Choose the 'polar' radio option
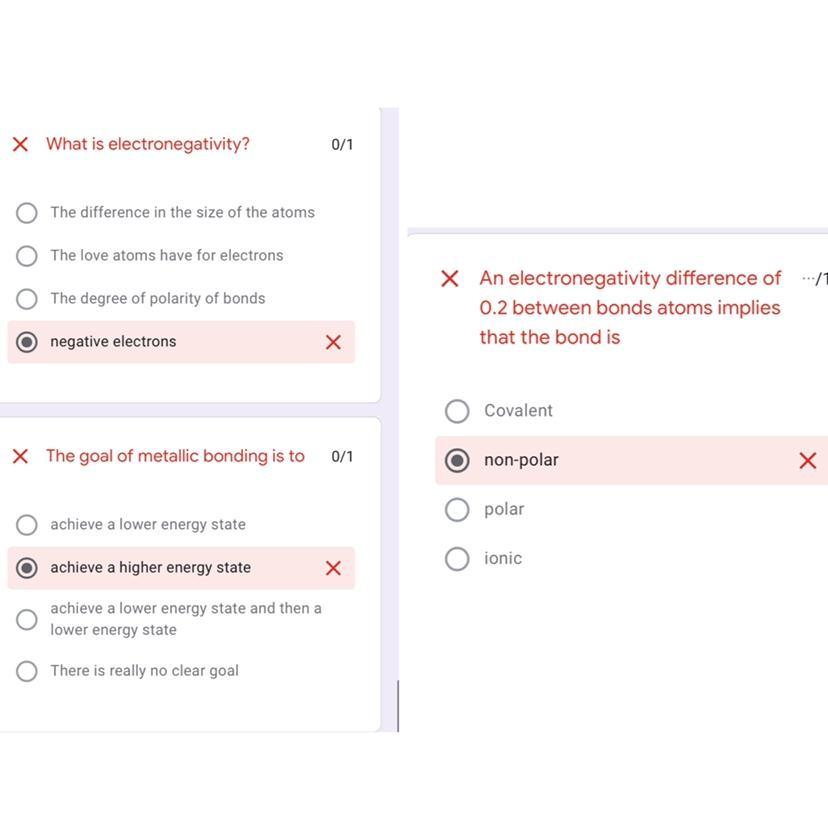 pos(457,510)
